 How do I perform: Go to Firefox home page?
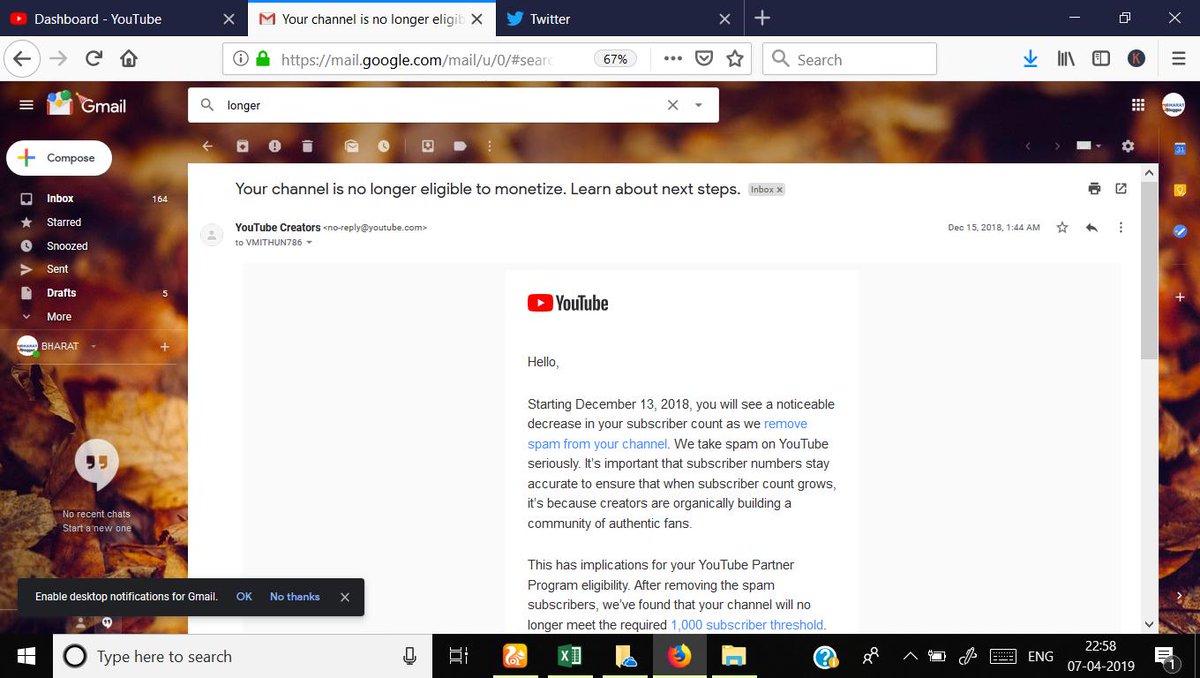[x=129, y=59]
